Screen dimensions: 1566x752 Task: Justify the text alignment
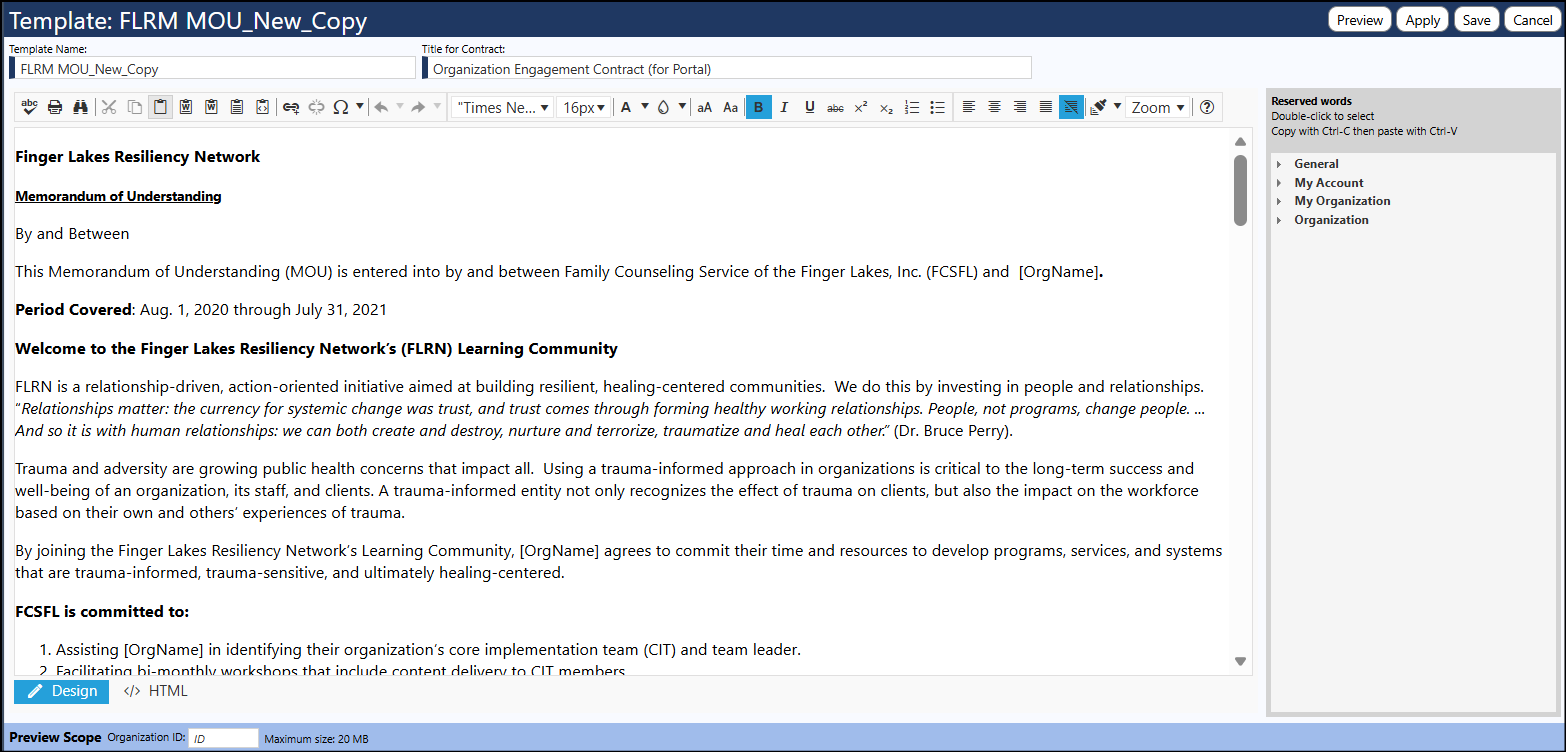pos(1046,107)
